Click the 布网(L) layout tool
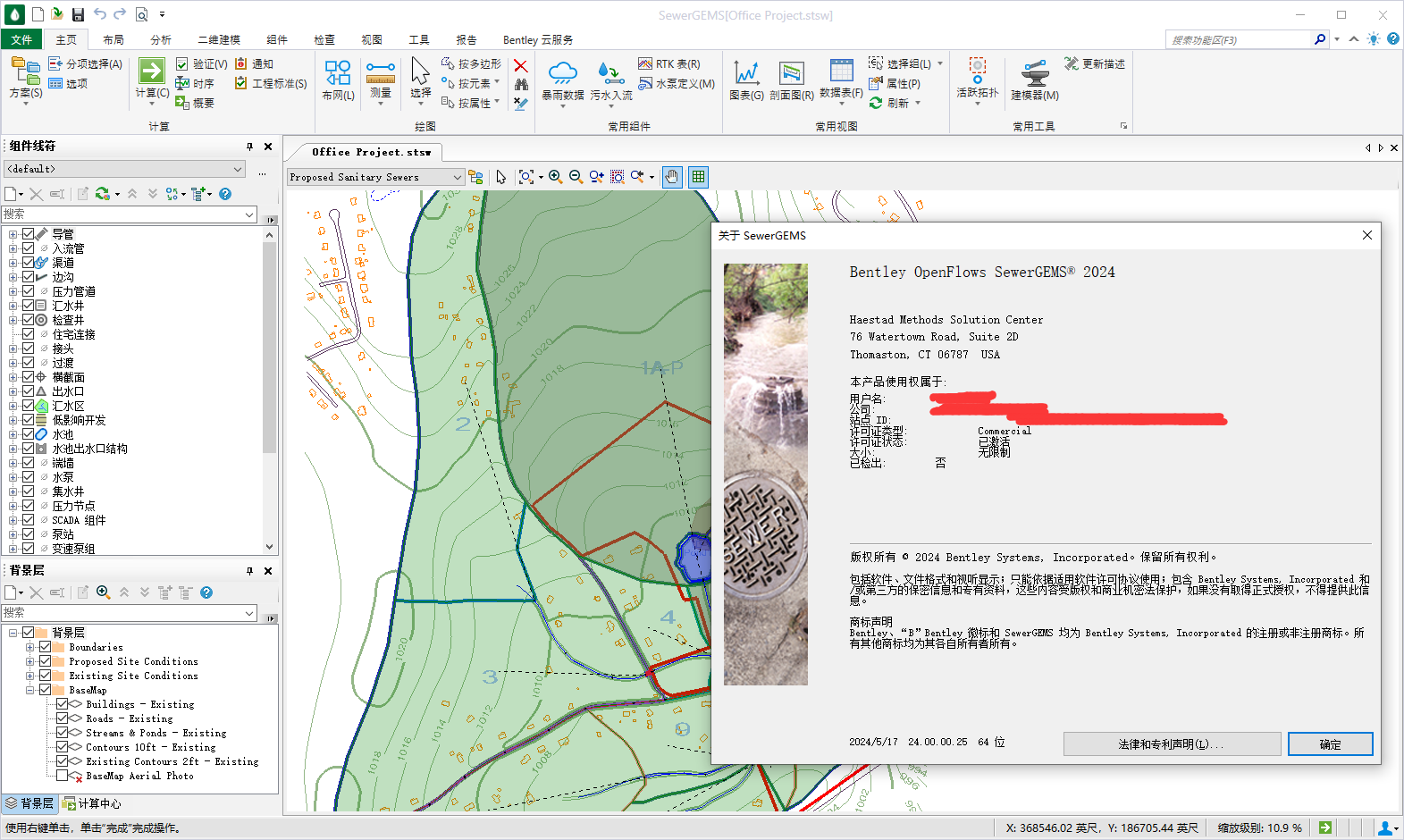This screenshot has height=840, width=1404. (338, 73)
